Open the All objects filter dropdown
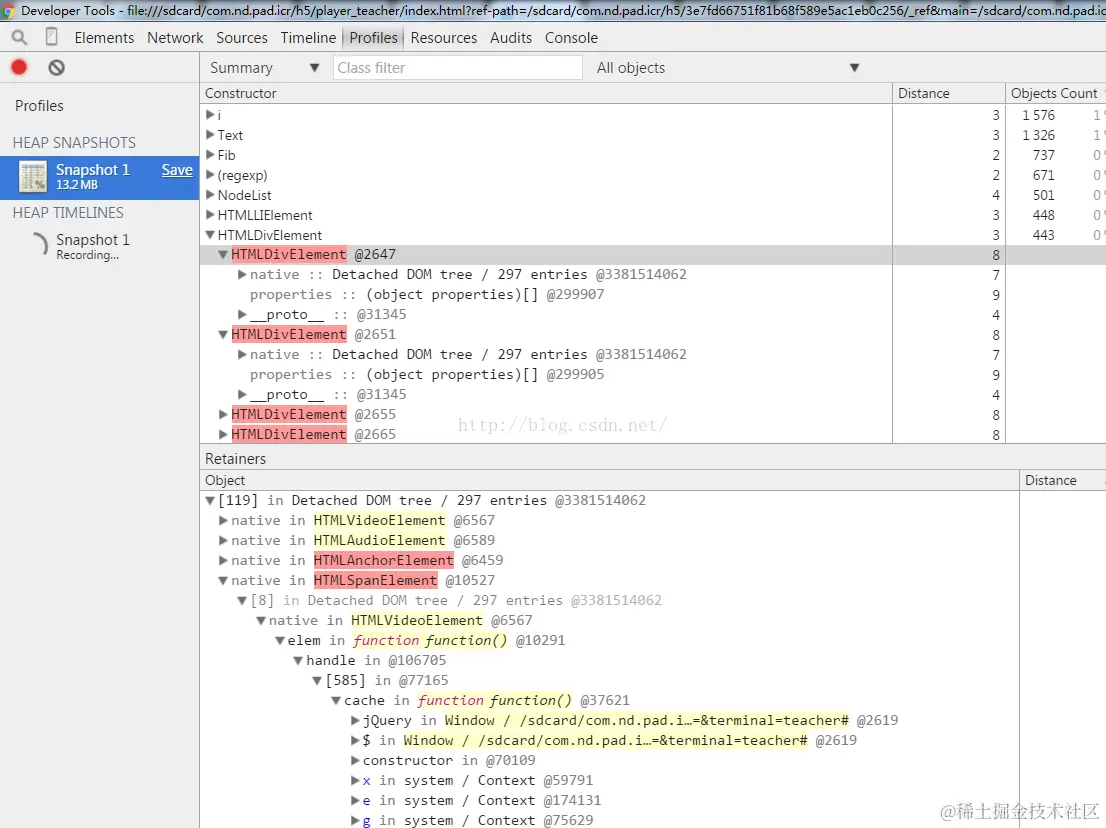This screenshot has width=1106, height=828. [x=728, y=68]
